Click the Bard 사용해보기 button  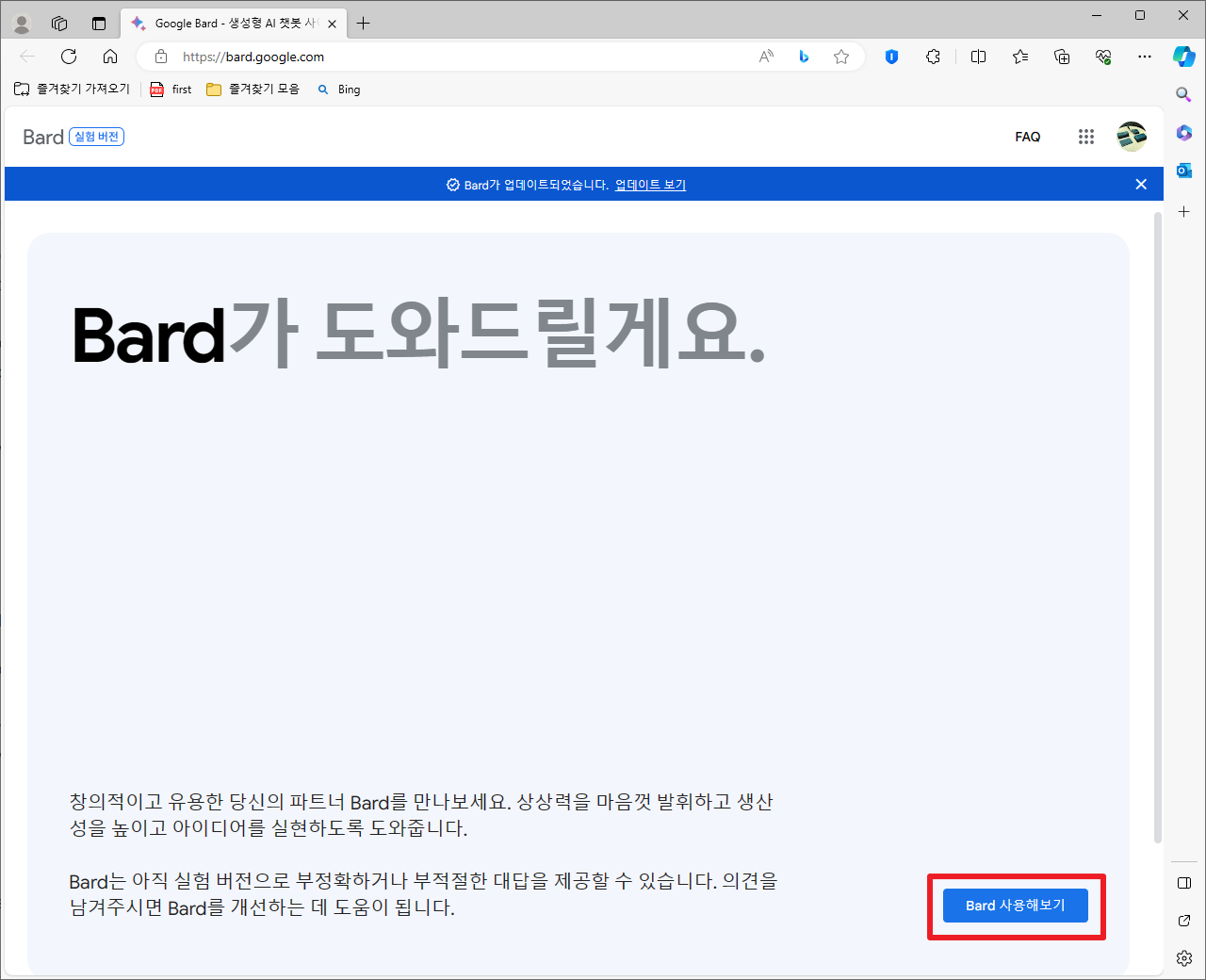coord(1016,906)
